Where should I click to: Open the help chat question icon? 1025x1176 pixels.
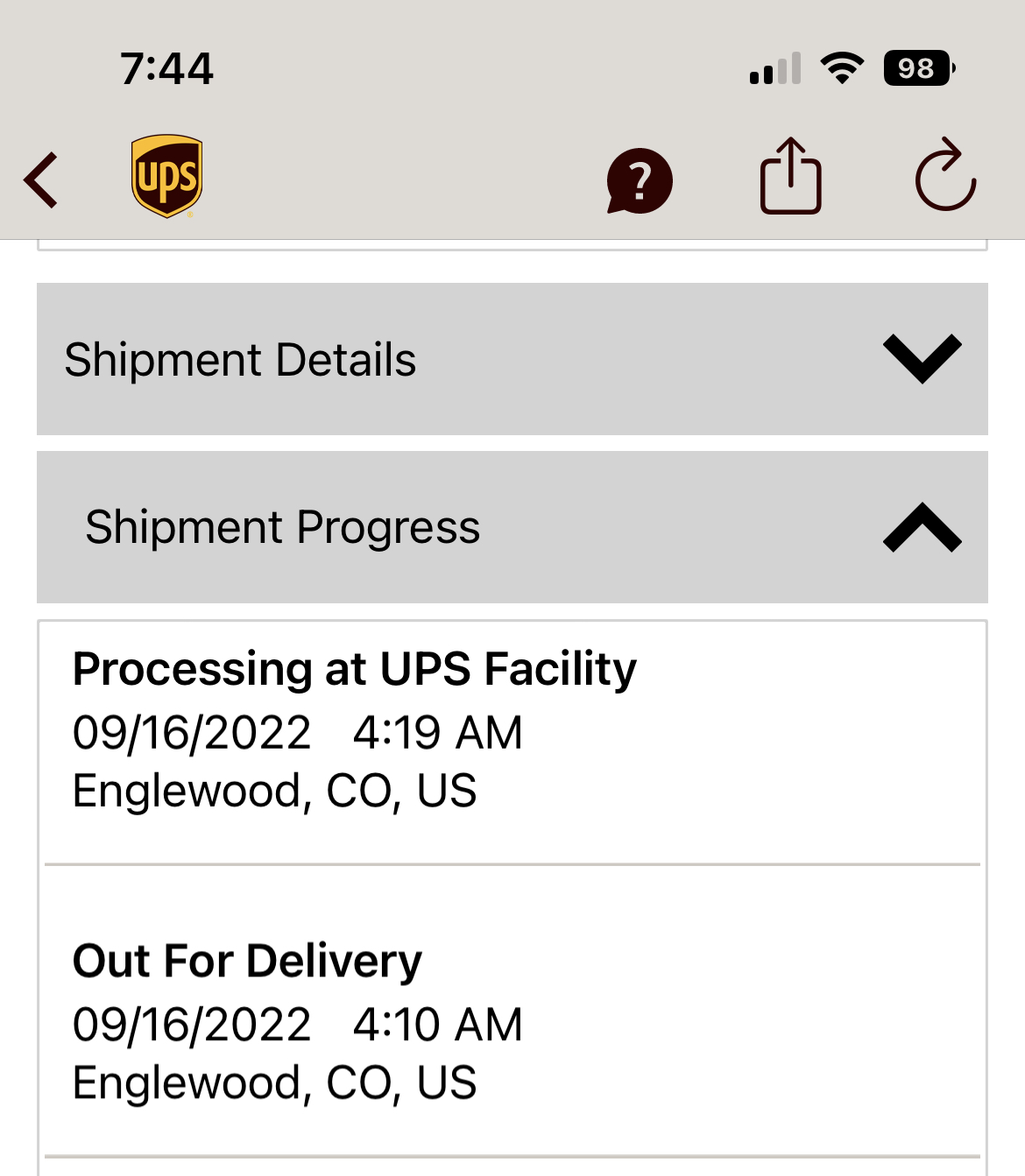[640, 180]
